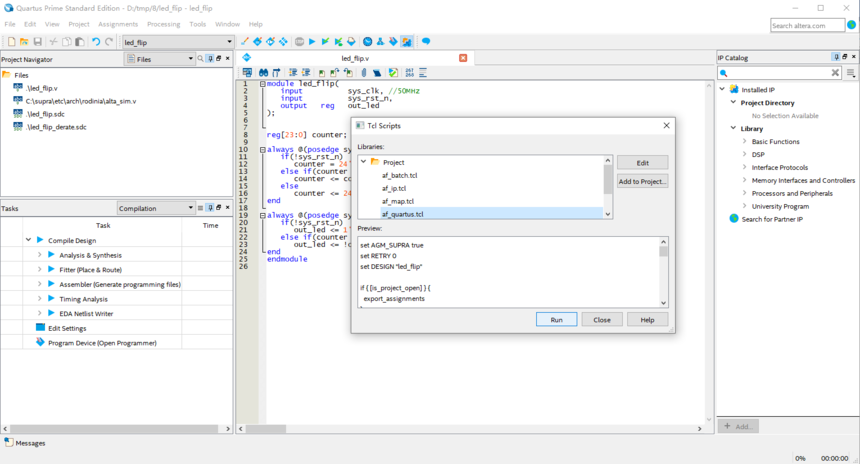Click the Analyze Current File checkmark icon
860x464 pixels.
[x=393, y=72]
